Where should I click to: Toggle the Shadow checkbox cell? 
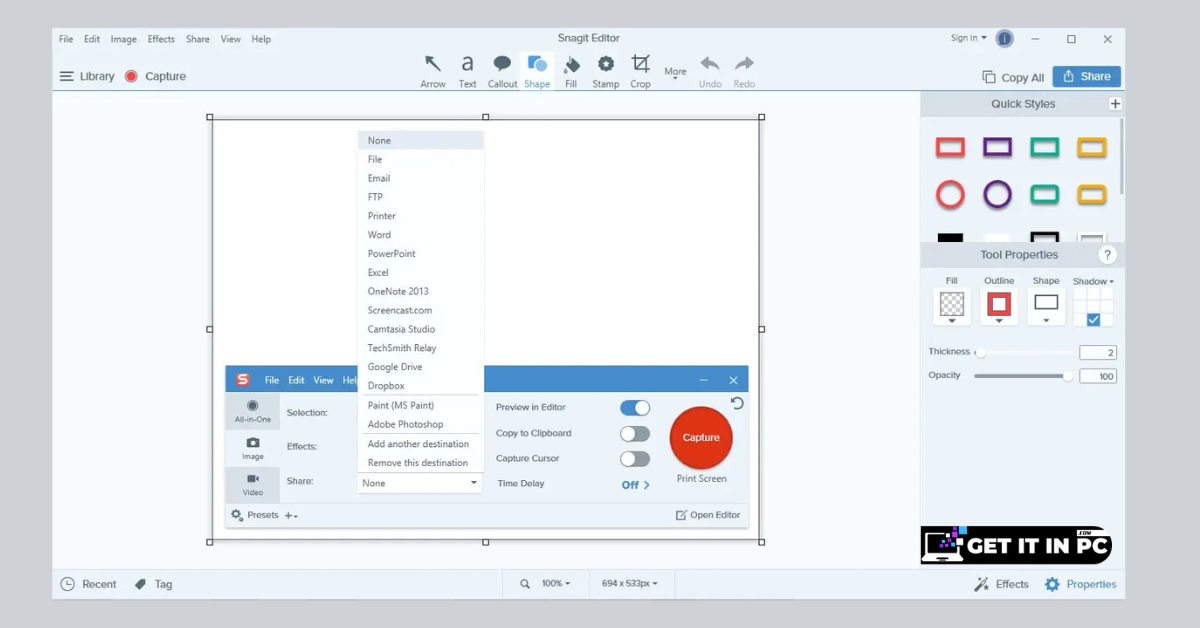[1093, 320]
